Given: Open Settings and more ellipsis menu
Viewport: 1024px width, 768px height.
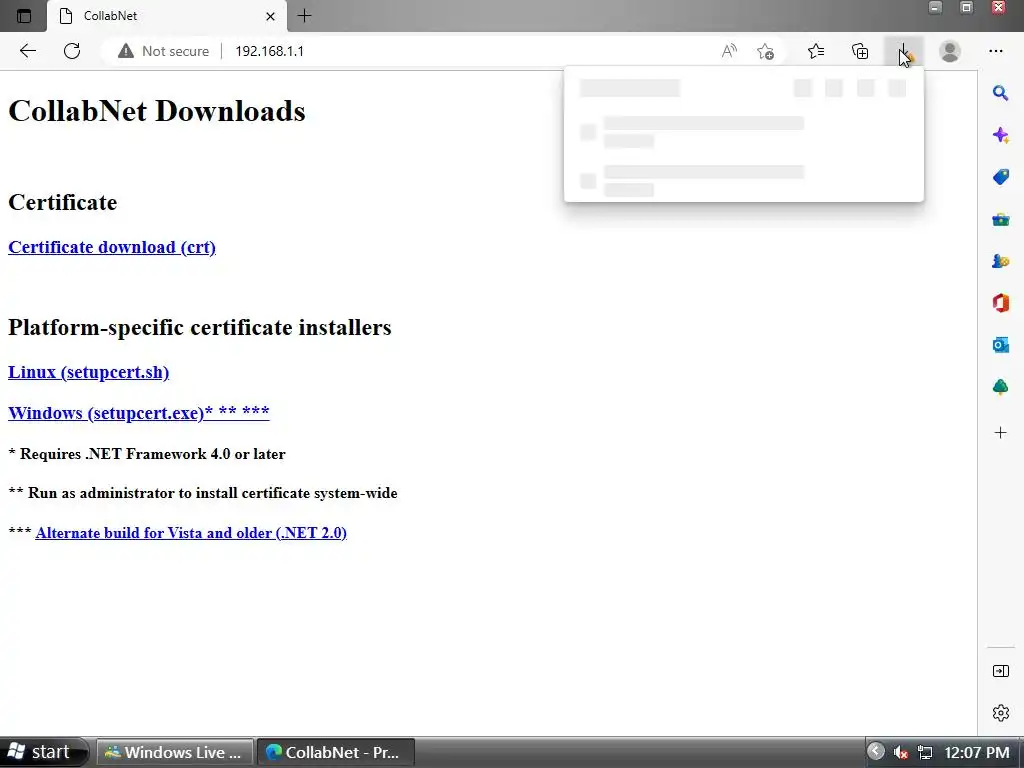Looking at the screenshot, I should pyautogui.click(x=995, y=51).
